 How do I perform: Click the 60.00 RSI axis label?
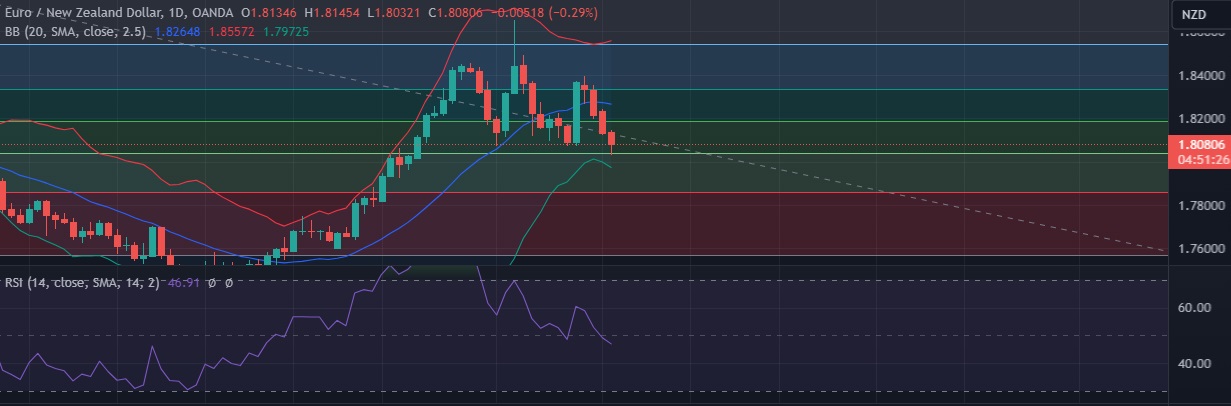point(1194,308)
